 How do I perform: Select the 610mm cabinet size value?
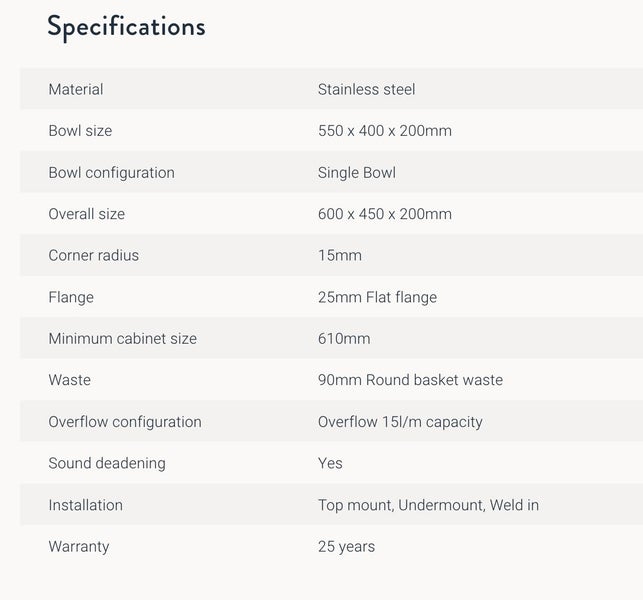pyautogui.click(x=344, y=339)
